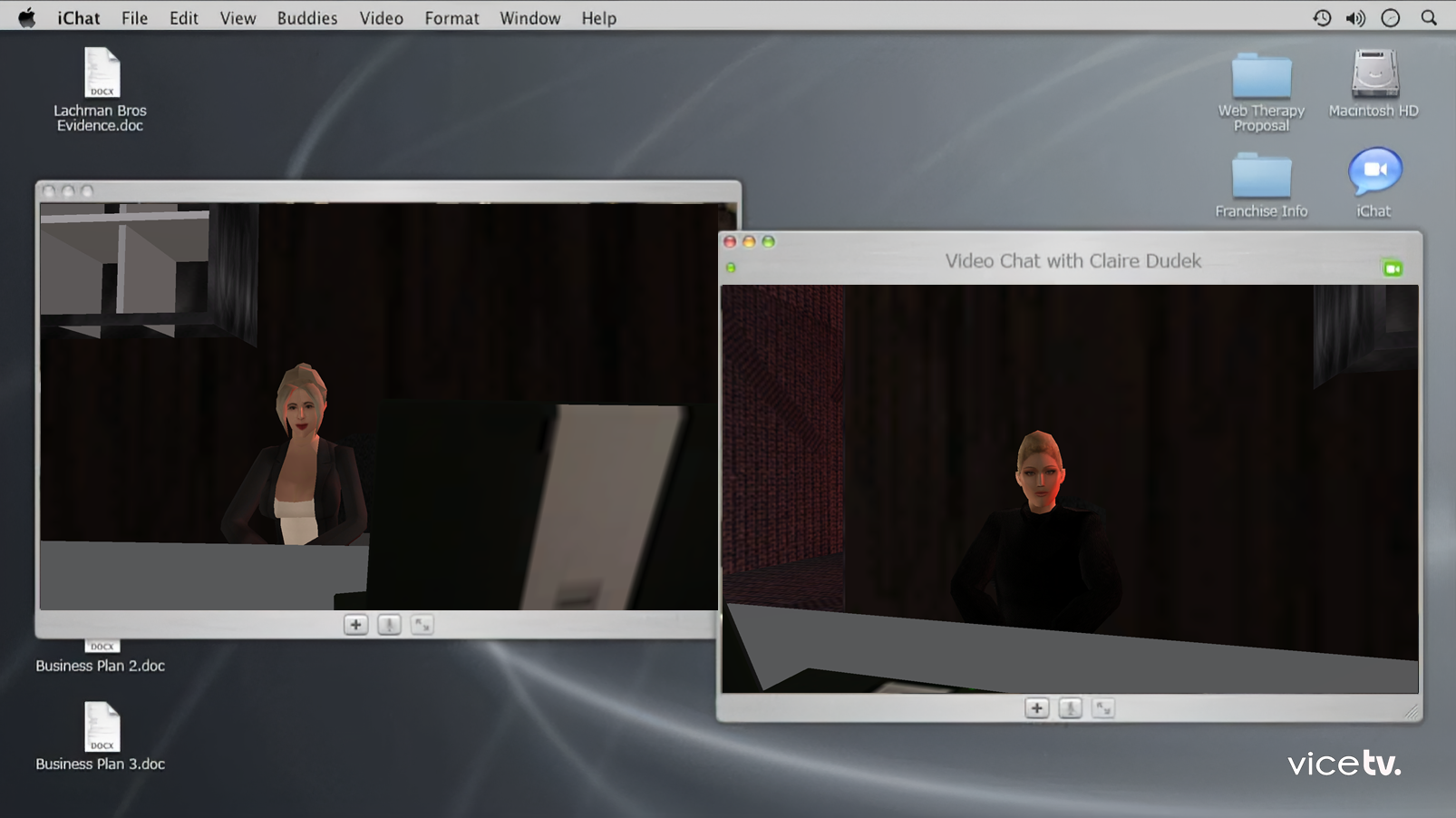The height and width of the screenshot is (818, 1456).
Task: Click add button in left video window
Action: click(356, 625)
